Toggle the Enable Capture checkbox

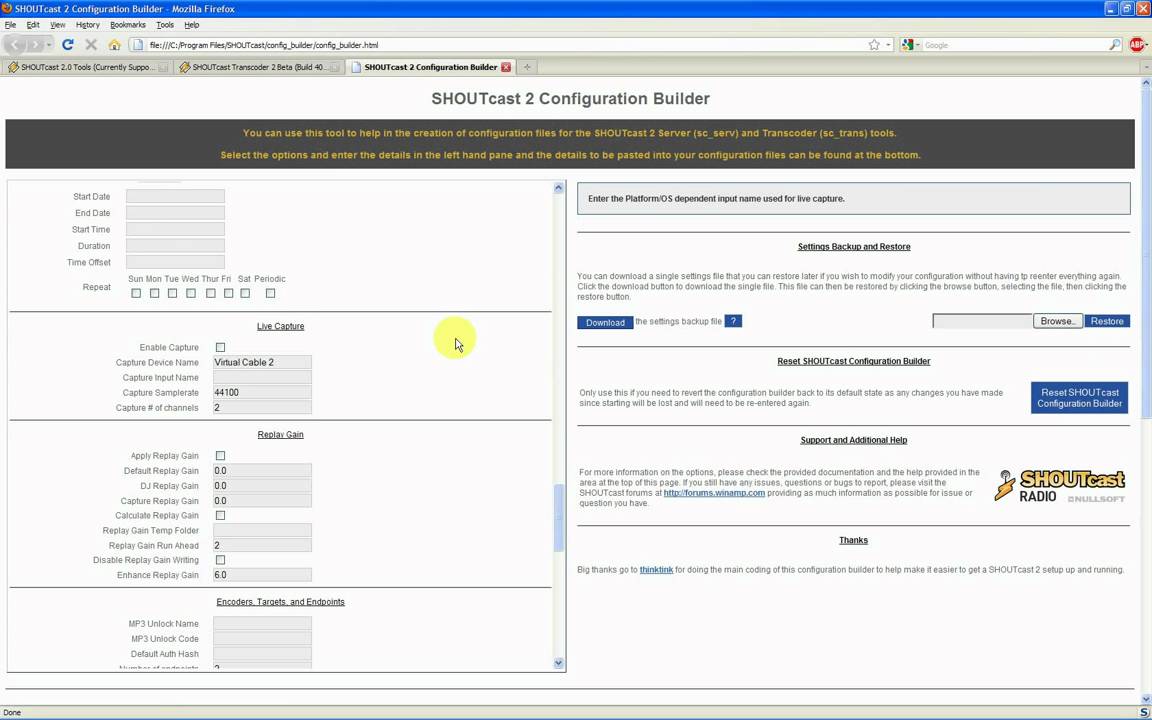pyautogui.click(x=220, y=348)
